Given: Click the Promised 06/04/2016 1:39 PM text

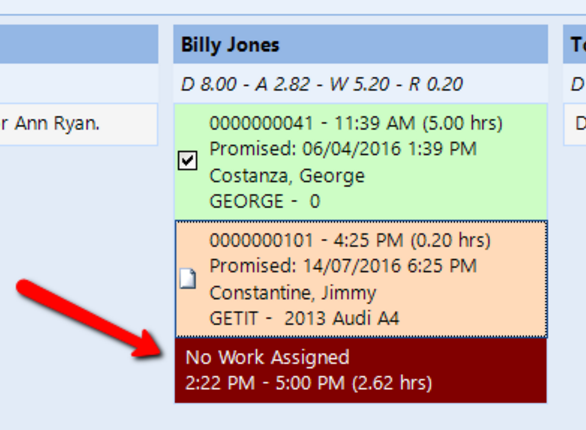Looking at the screenshot, I should tap(343, 149).
